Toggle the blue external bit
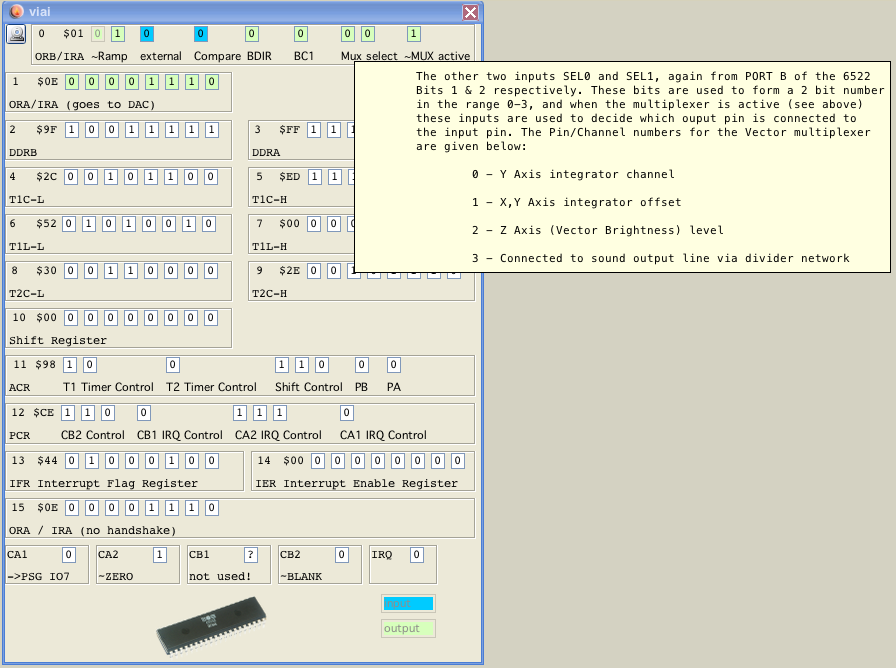The image size is (896, 668). [147, 34]
